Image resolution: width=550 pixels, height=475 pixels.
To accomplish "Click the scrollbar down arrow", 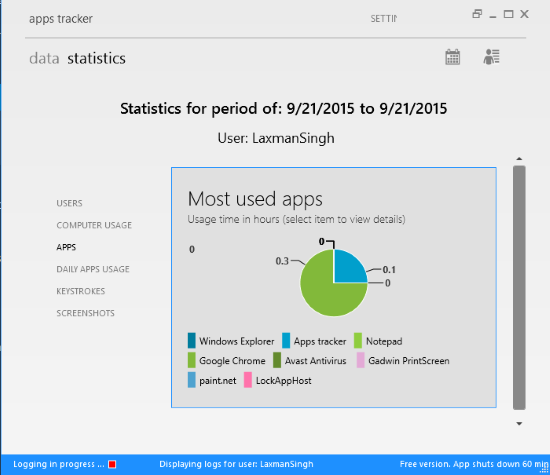I will coord(519,423).
